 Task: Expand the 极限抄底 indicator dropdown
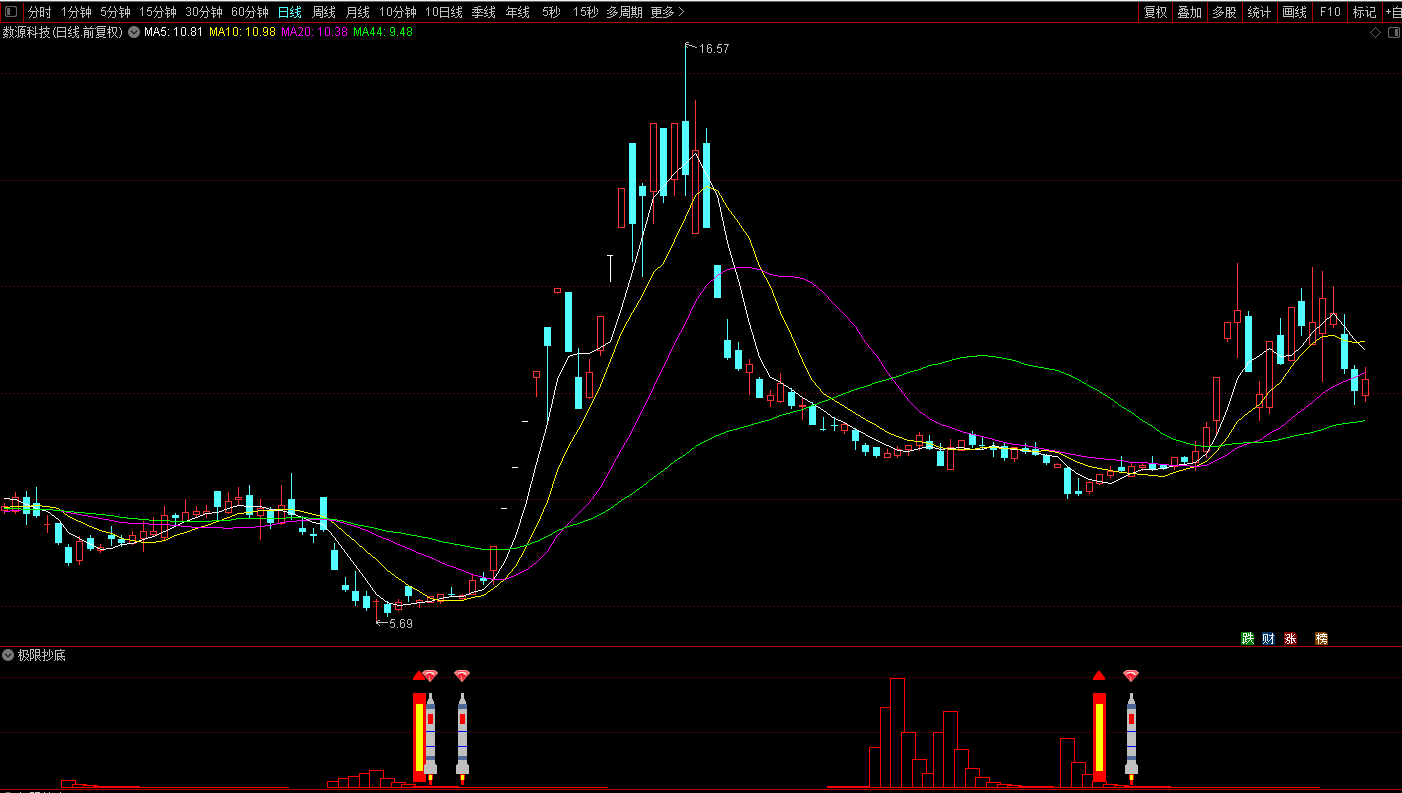[9, 655]
